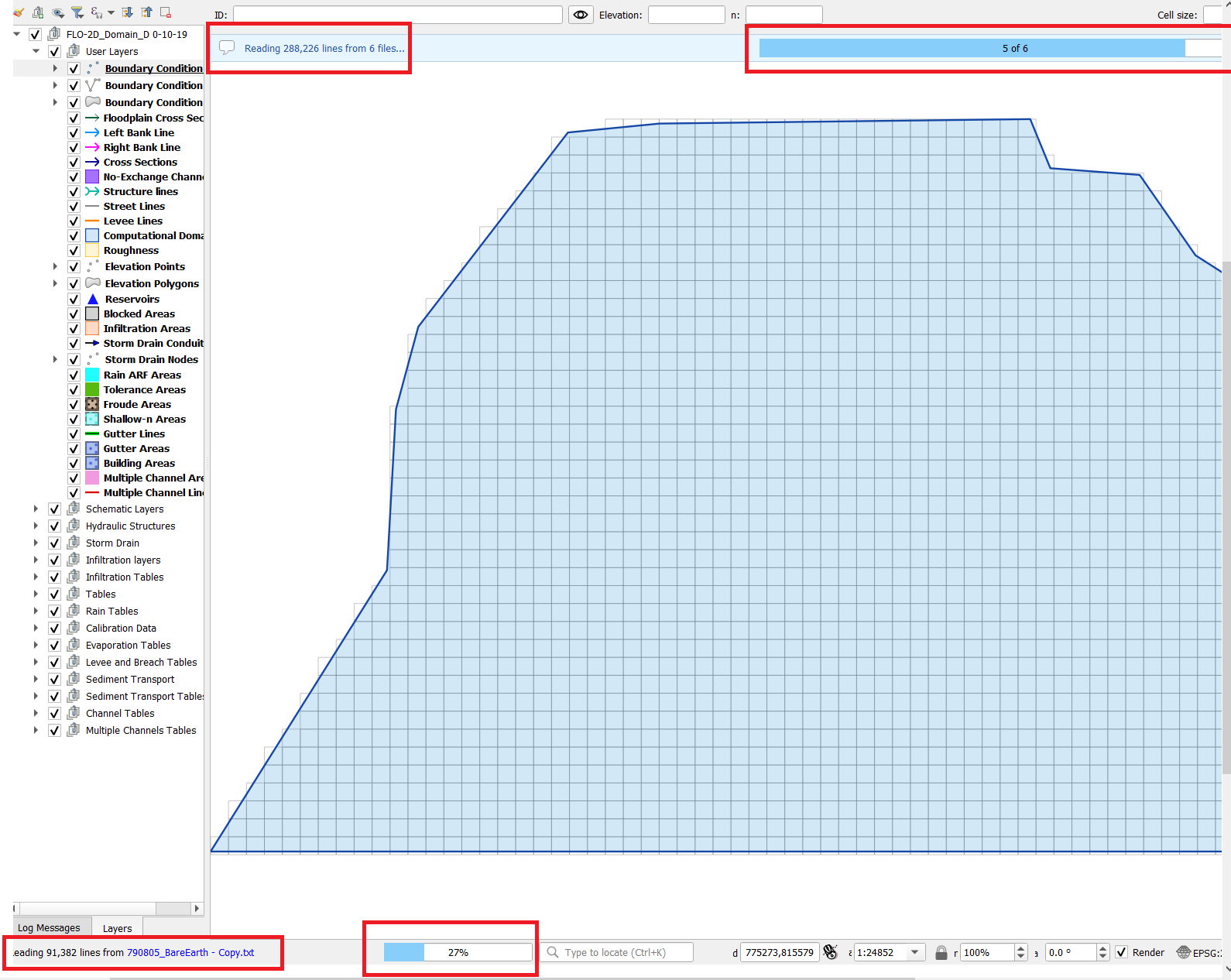Open the 790805_BareEarth - Copy.txt link
The image size is (1231, 980).
[x=190, y=952]
